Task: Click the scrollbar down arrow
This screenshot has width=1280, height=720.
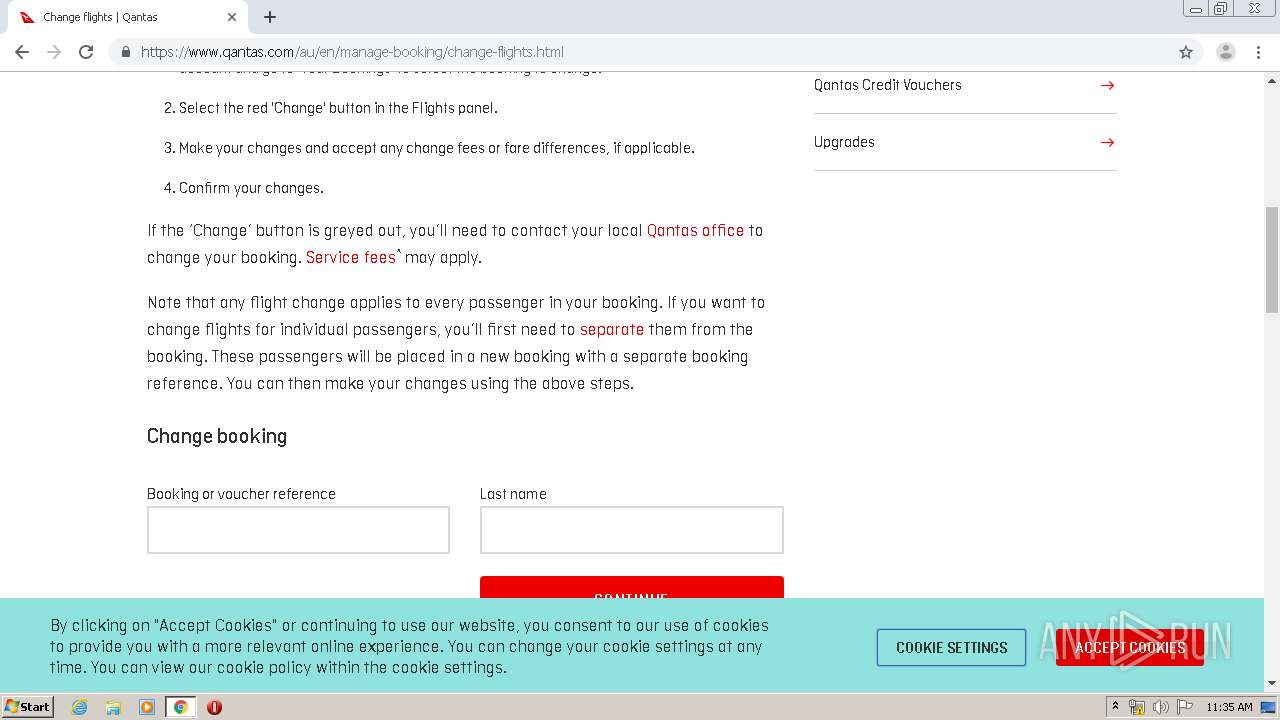Action: point(1272,683)
